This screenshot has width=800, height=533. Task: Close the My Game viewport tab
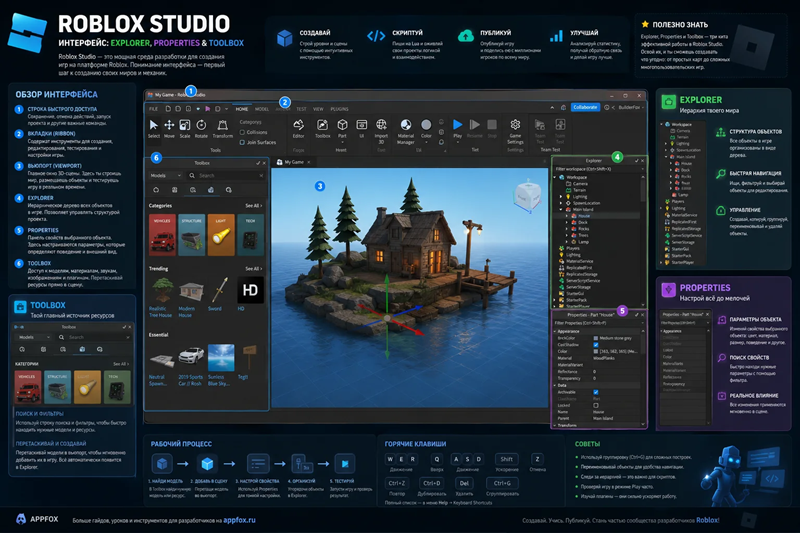[x=309, y=162]
